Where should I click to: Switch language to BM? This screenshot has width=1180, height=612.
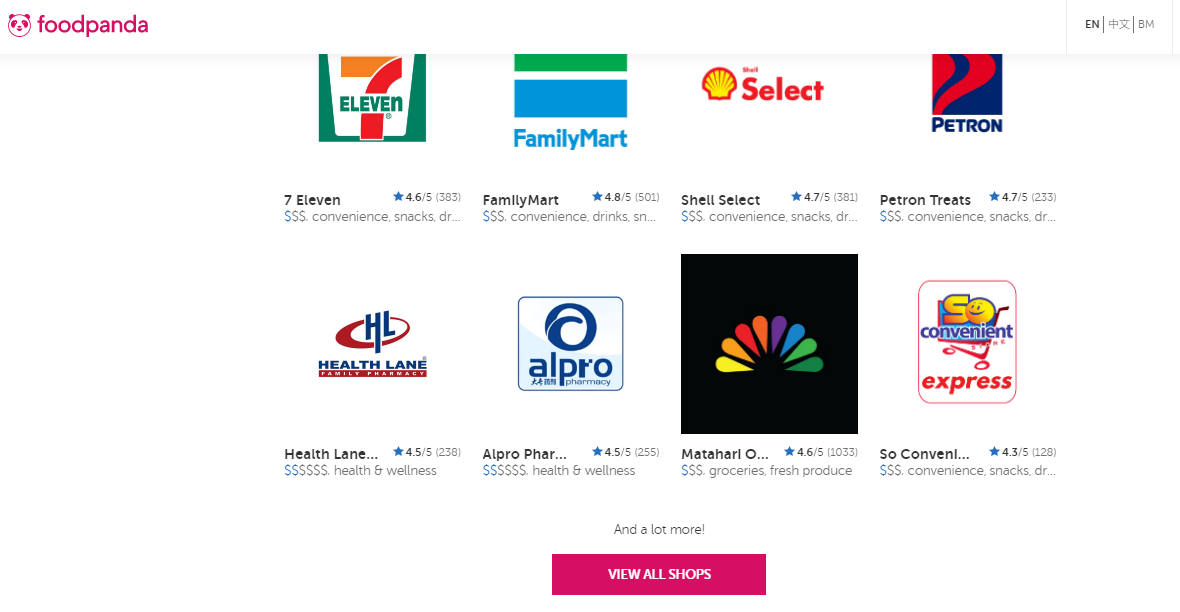1146,24
